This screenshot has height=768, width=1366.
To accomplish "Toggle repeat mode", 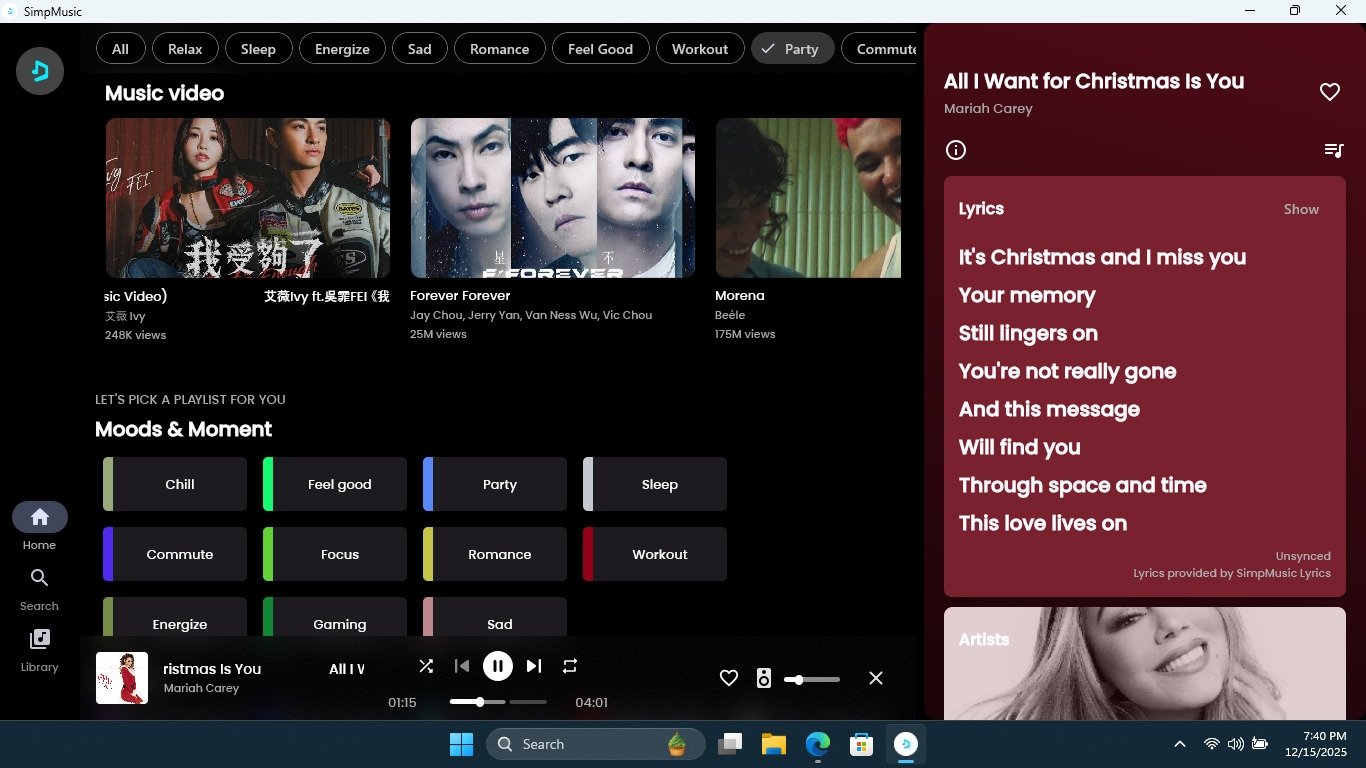I will coord(570,666).
